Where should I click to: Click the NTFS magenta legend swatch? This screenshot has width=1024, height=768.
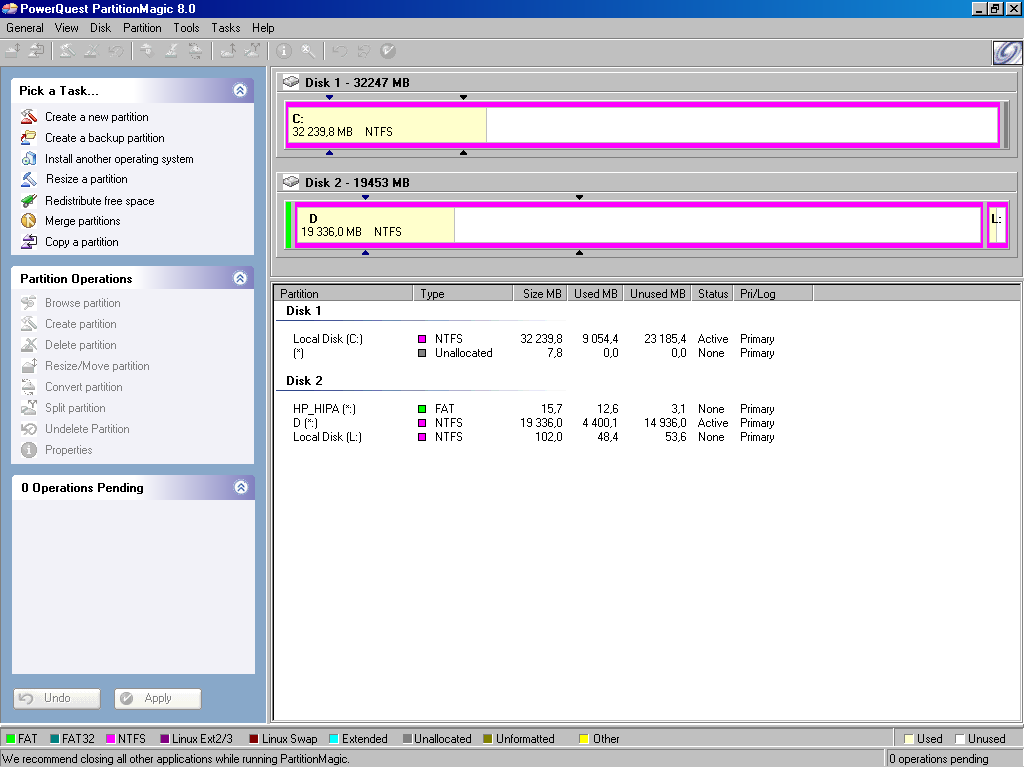coord(110,739)
